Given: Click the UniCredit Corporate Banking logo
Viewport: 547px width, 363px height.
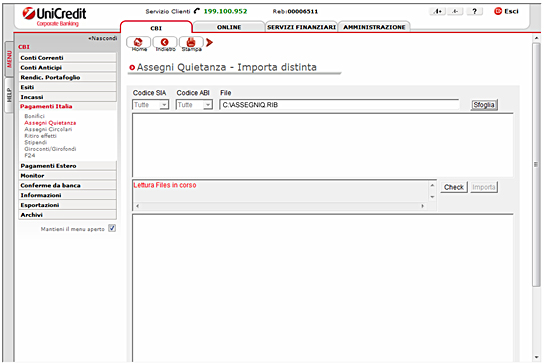Looking at the screenshot, I should pos(54,17).
